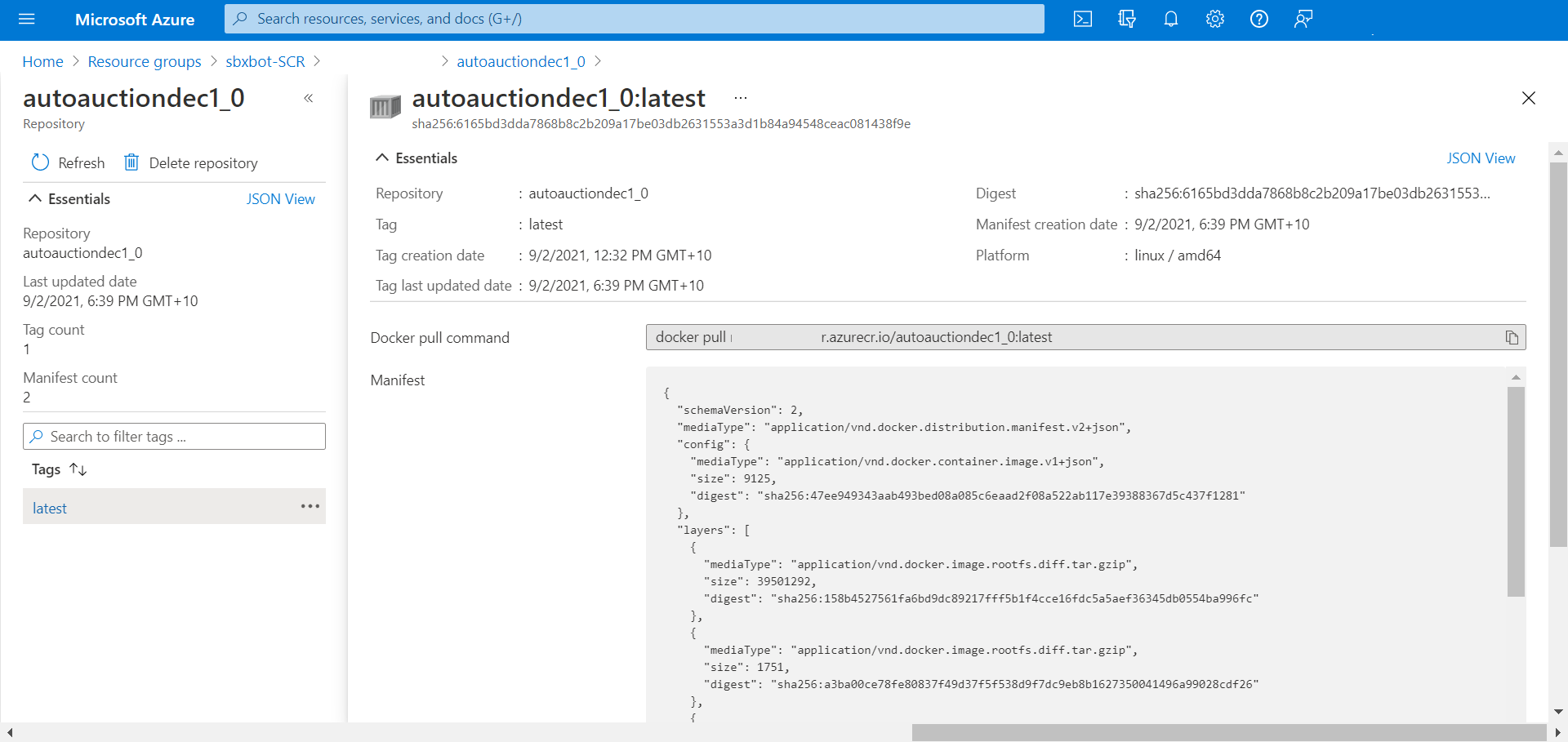Open the latest tag context menu

(310, 507)
